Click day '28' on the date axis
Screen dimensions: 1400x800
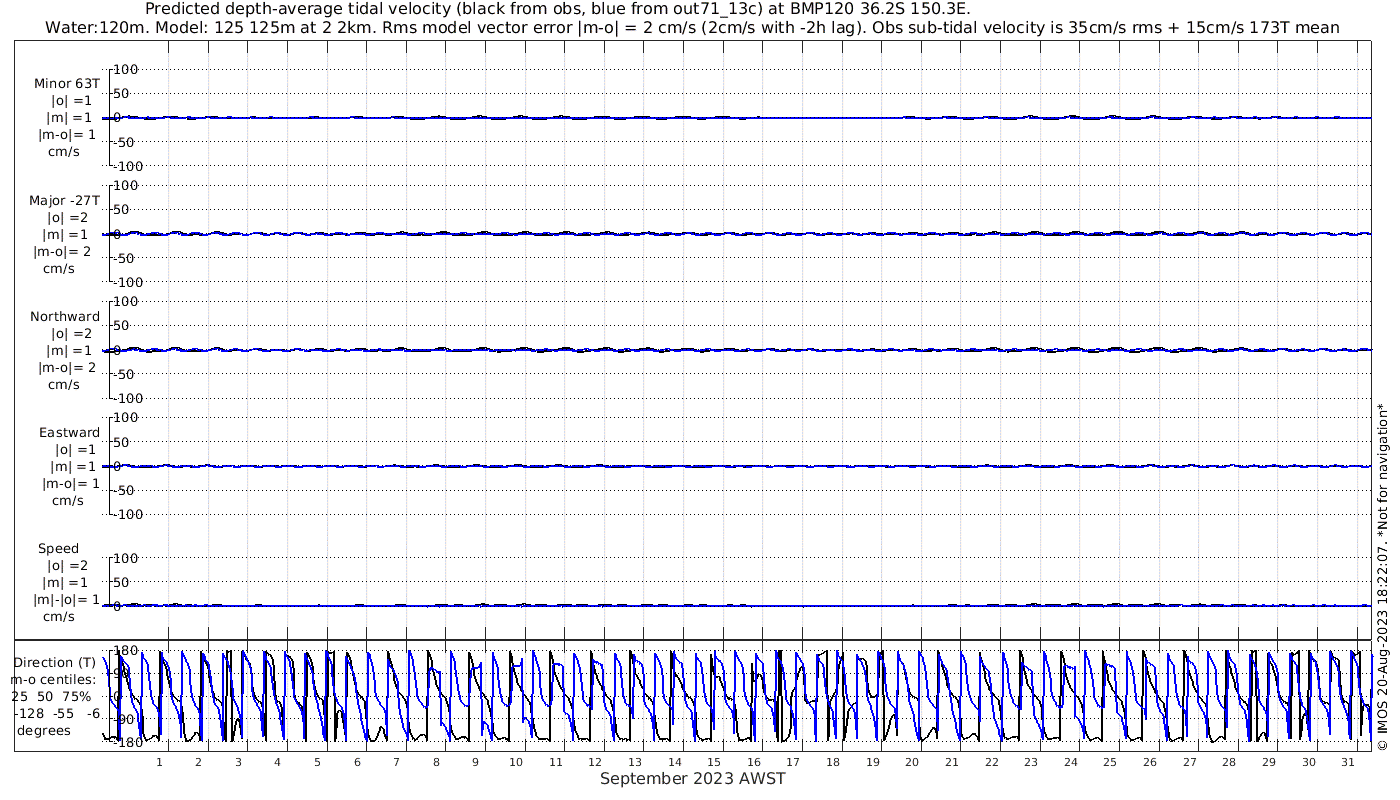click(x=1229, y=762)
